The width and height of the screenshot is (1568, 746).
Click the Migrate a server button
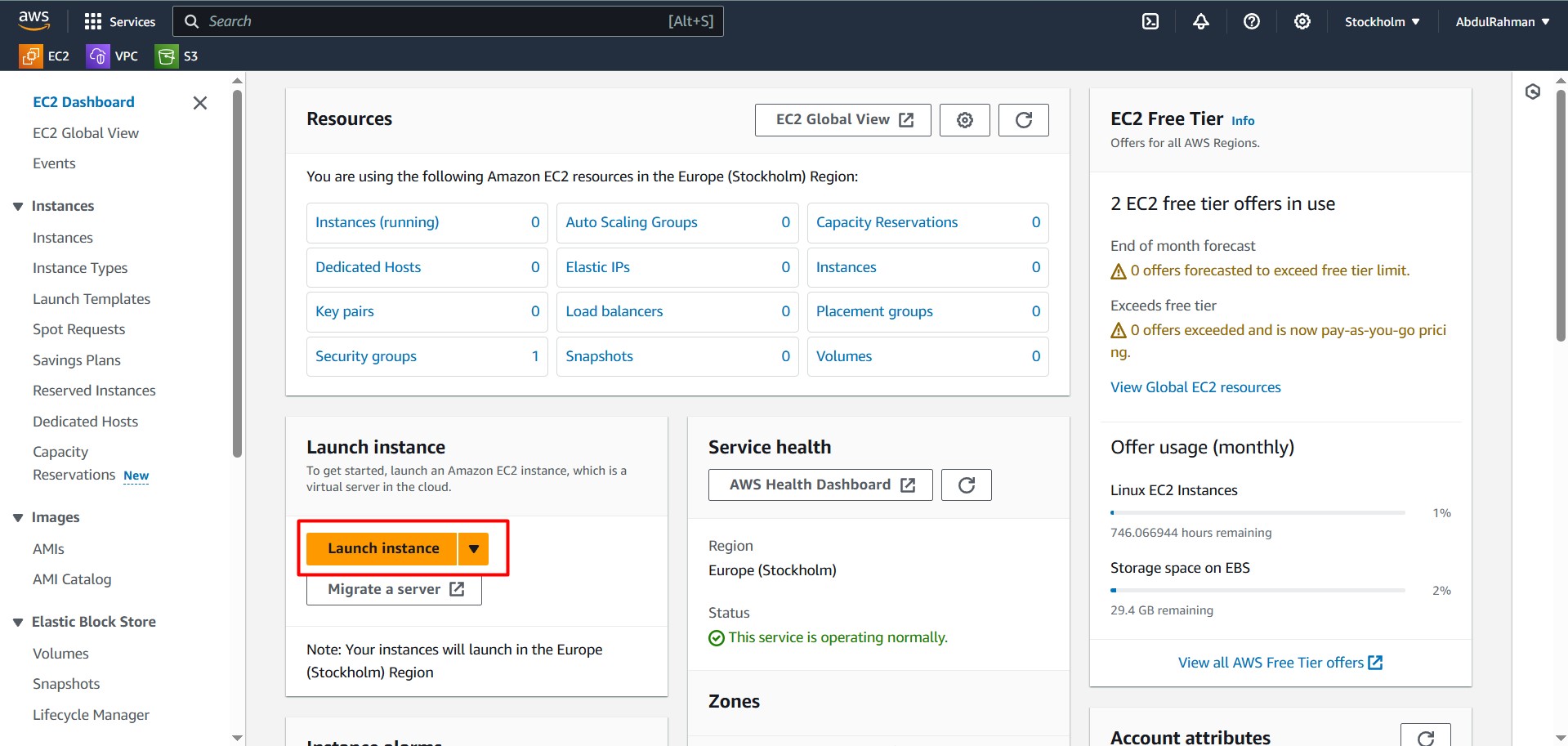tap(394, 589)
